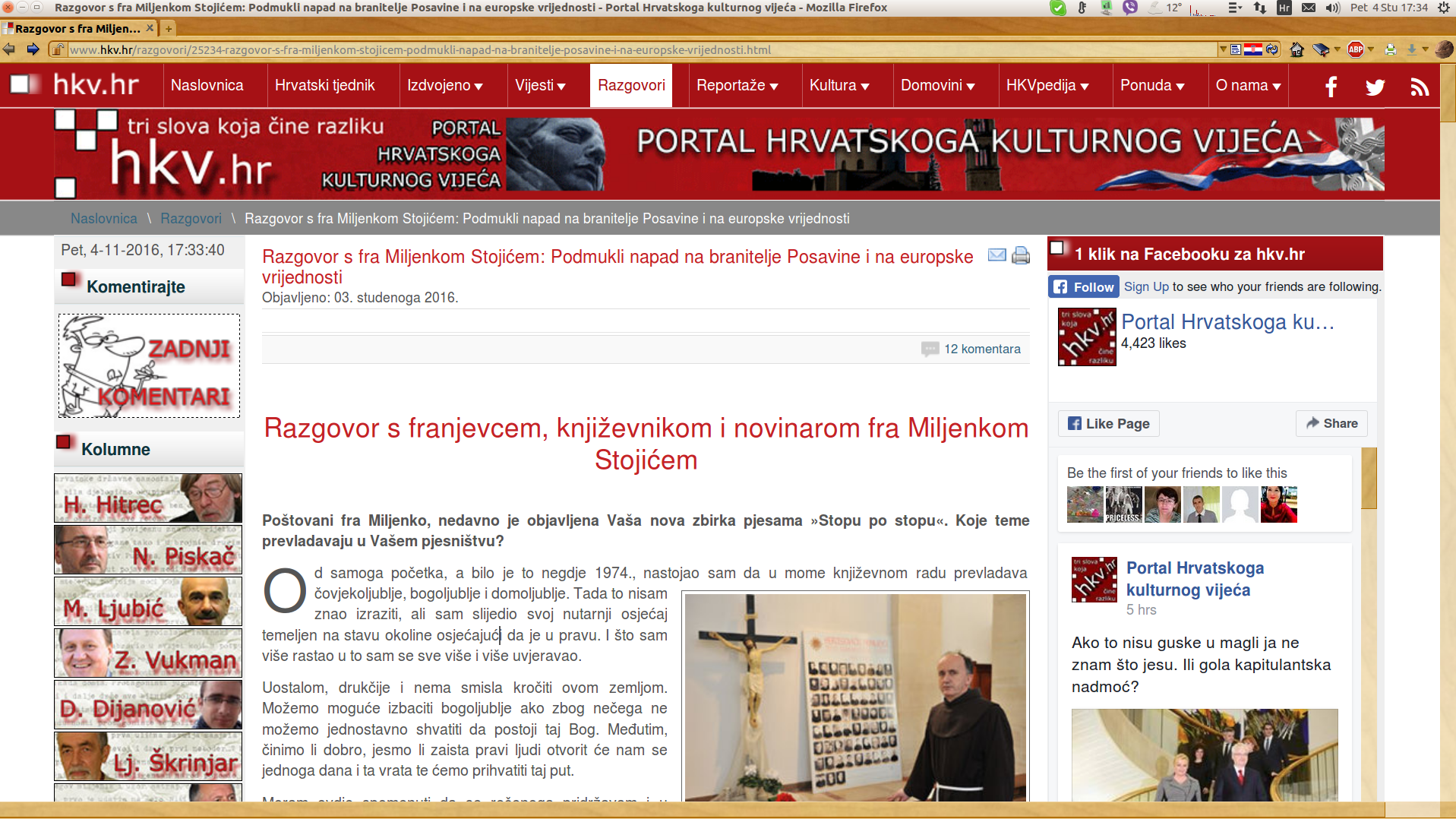The height and width of the screenshot is (819, 1456).
Task: Open the Razgovori menu tab
Action: point(630,86)
